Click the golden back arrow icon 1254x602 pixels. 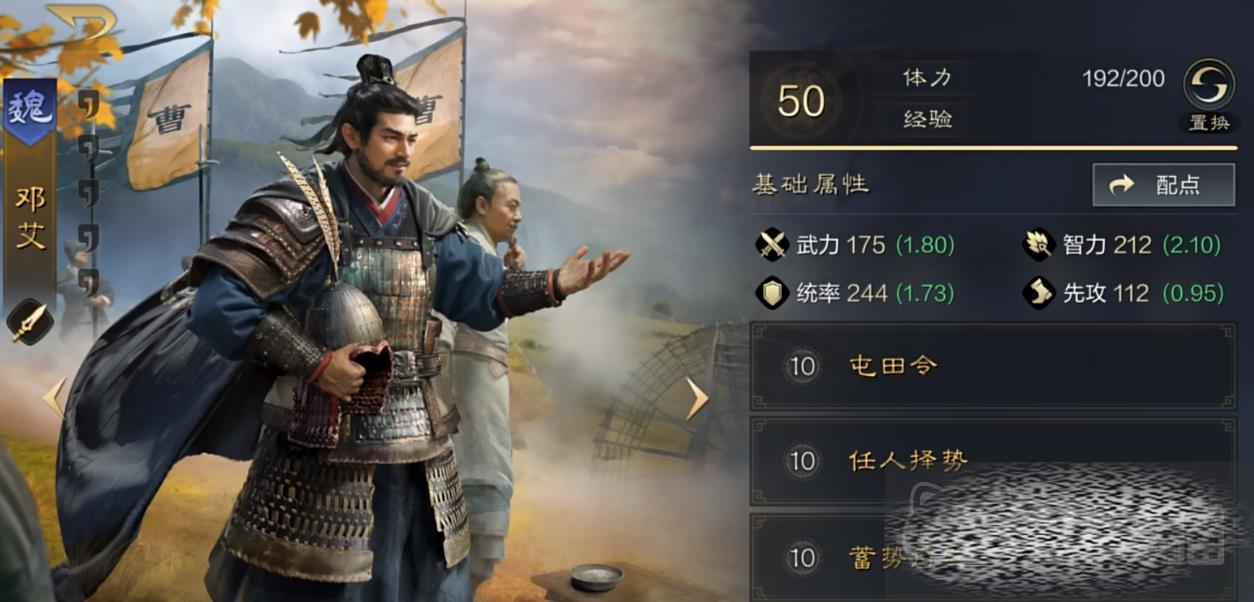click(x=82, y=22)
